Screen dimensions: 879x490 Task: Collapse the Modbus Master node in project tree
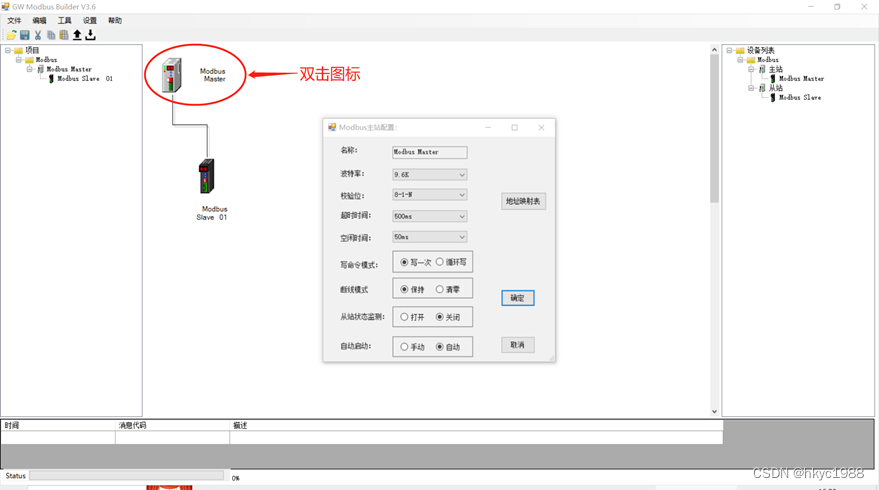click(30, 70)
